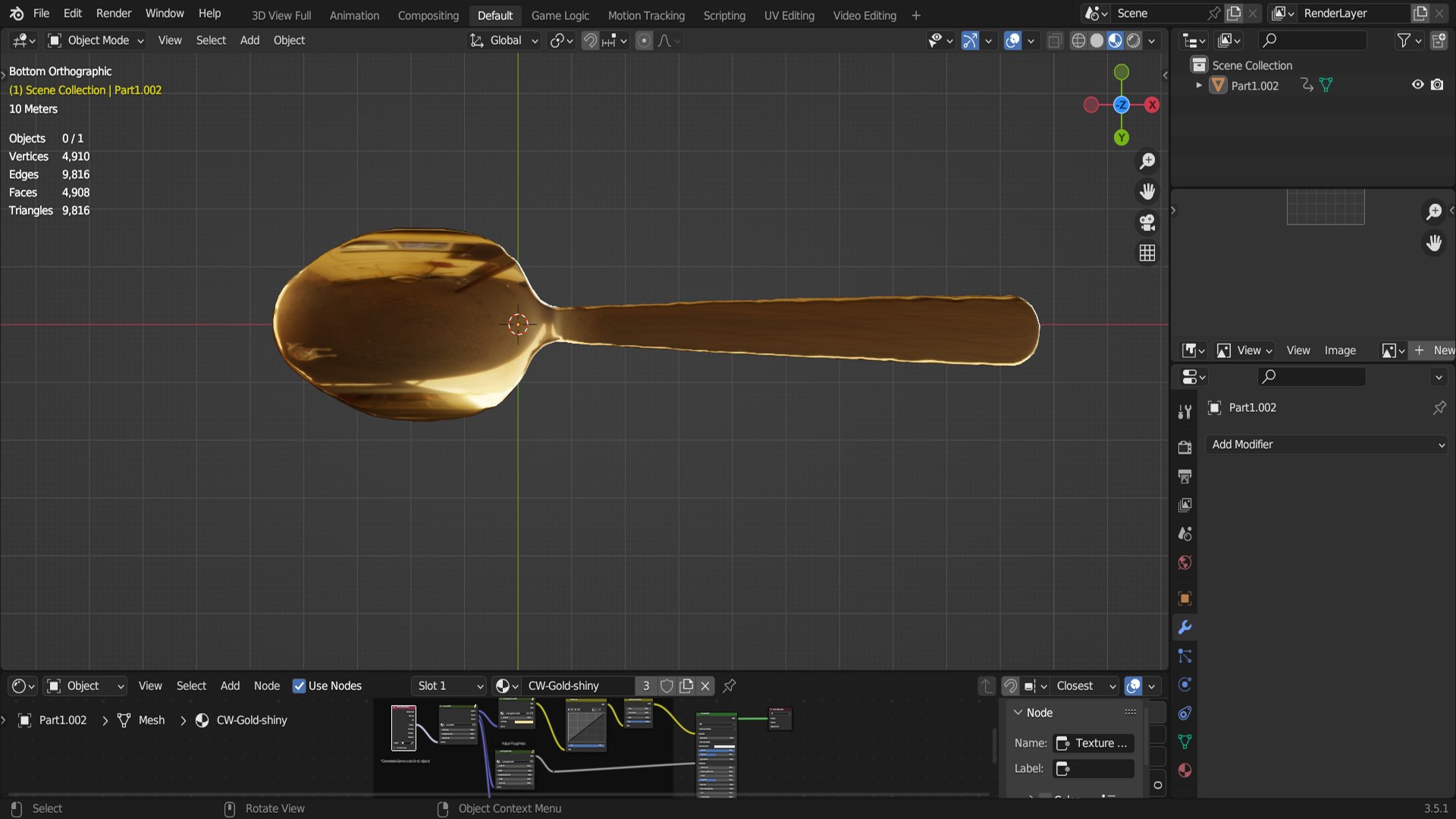The width and height of the screenshot is (1456, 819).
Task: Open the World properties tab
Action: coord(1185,563)
